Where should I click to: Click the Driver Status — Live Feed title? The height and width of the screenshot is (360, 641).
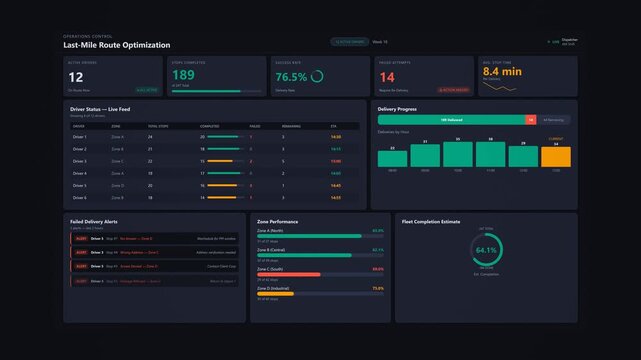(x=100, y=109)
